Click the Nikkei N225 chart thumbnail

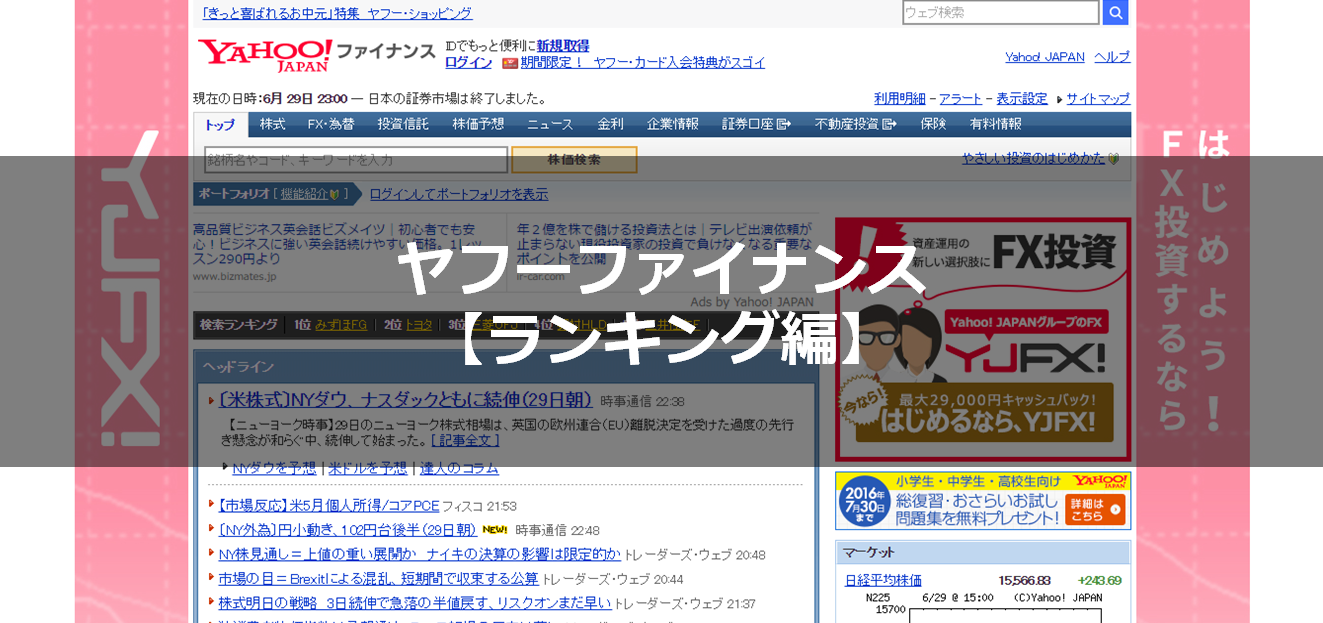[983, 607]
